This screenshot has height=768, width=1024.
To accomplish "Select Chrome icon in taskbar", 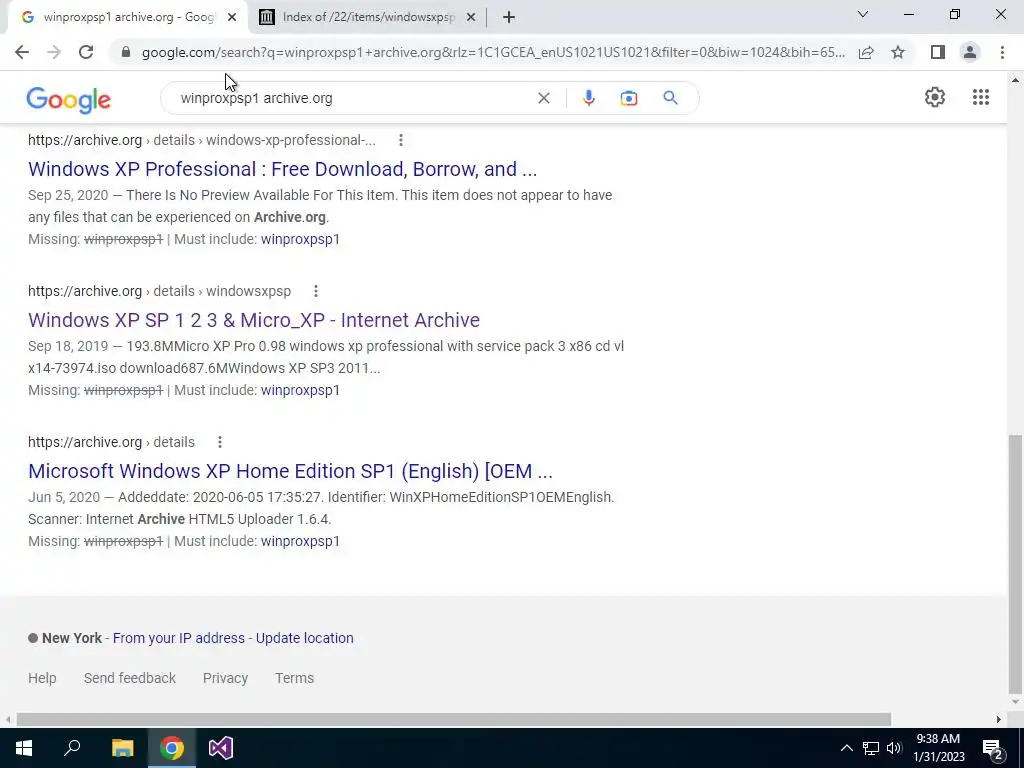I will tap(172, 748).
